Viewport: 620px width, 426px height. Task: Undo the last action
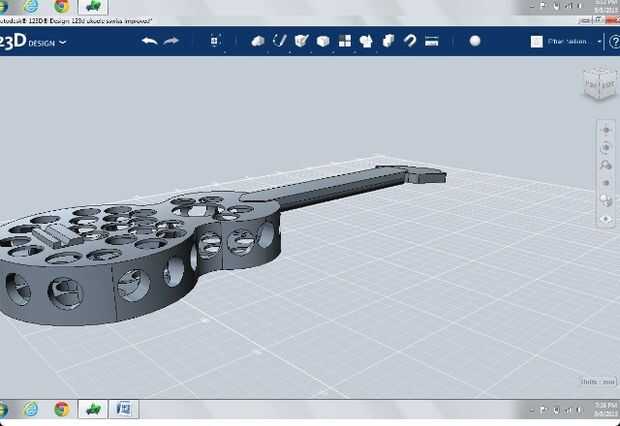pos(150,41)
